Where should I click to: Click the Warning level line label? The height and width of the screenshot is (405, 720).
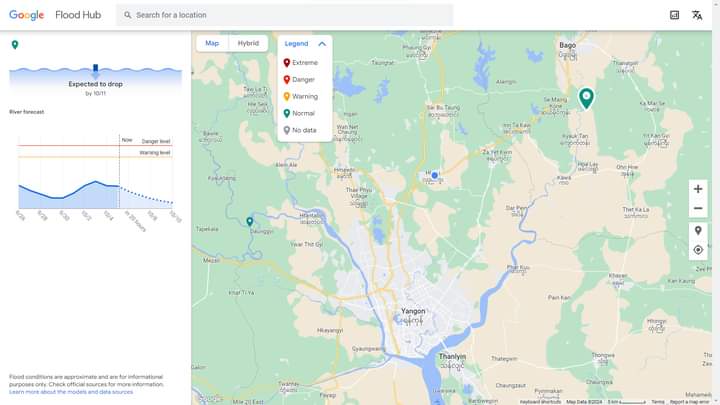coord(155,153)
